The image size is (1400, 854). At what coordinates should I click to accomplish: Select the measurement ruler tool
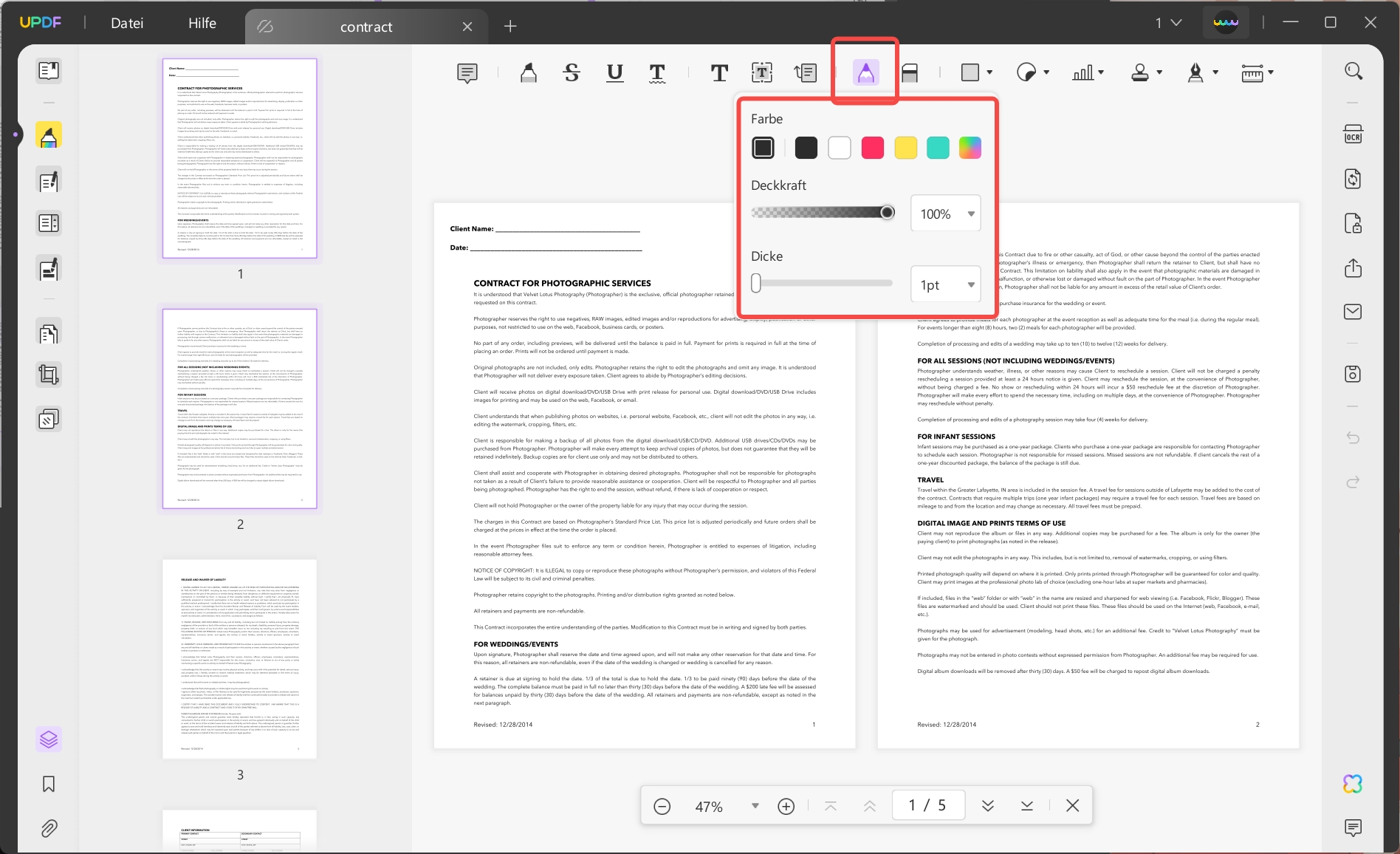pos(1252,73)
